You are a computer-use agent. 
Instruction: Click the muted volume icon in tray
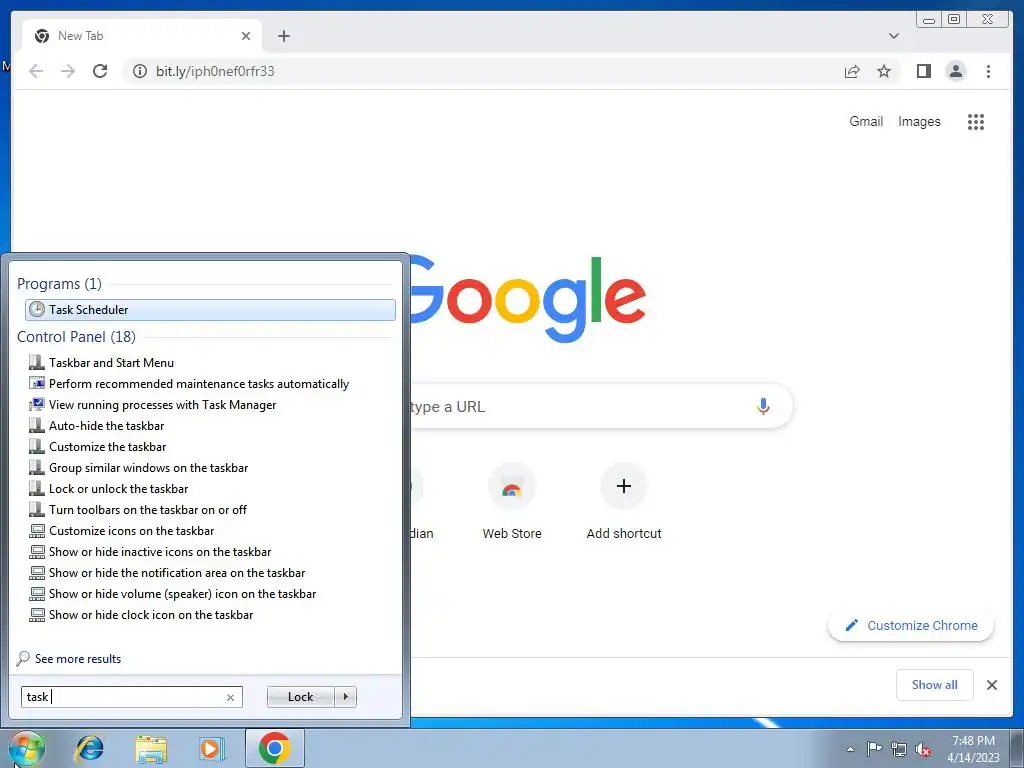tap(923, 749)
